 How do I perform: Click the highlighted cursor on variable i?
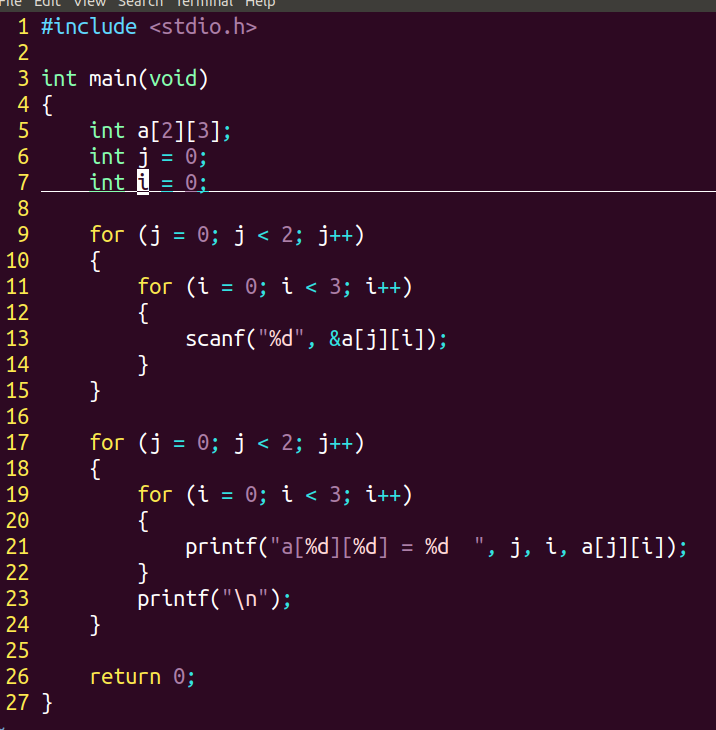[x=143, y=182]
